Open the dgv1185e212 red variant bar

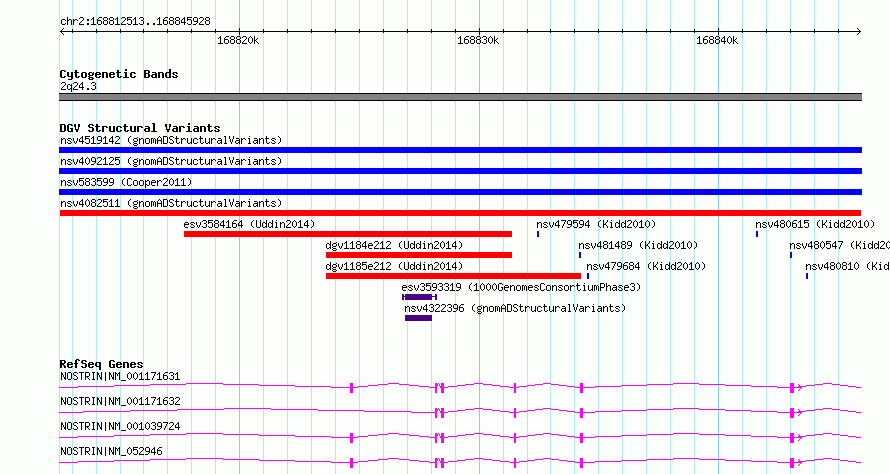point(454,276)
